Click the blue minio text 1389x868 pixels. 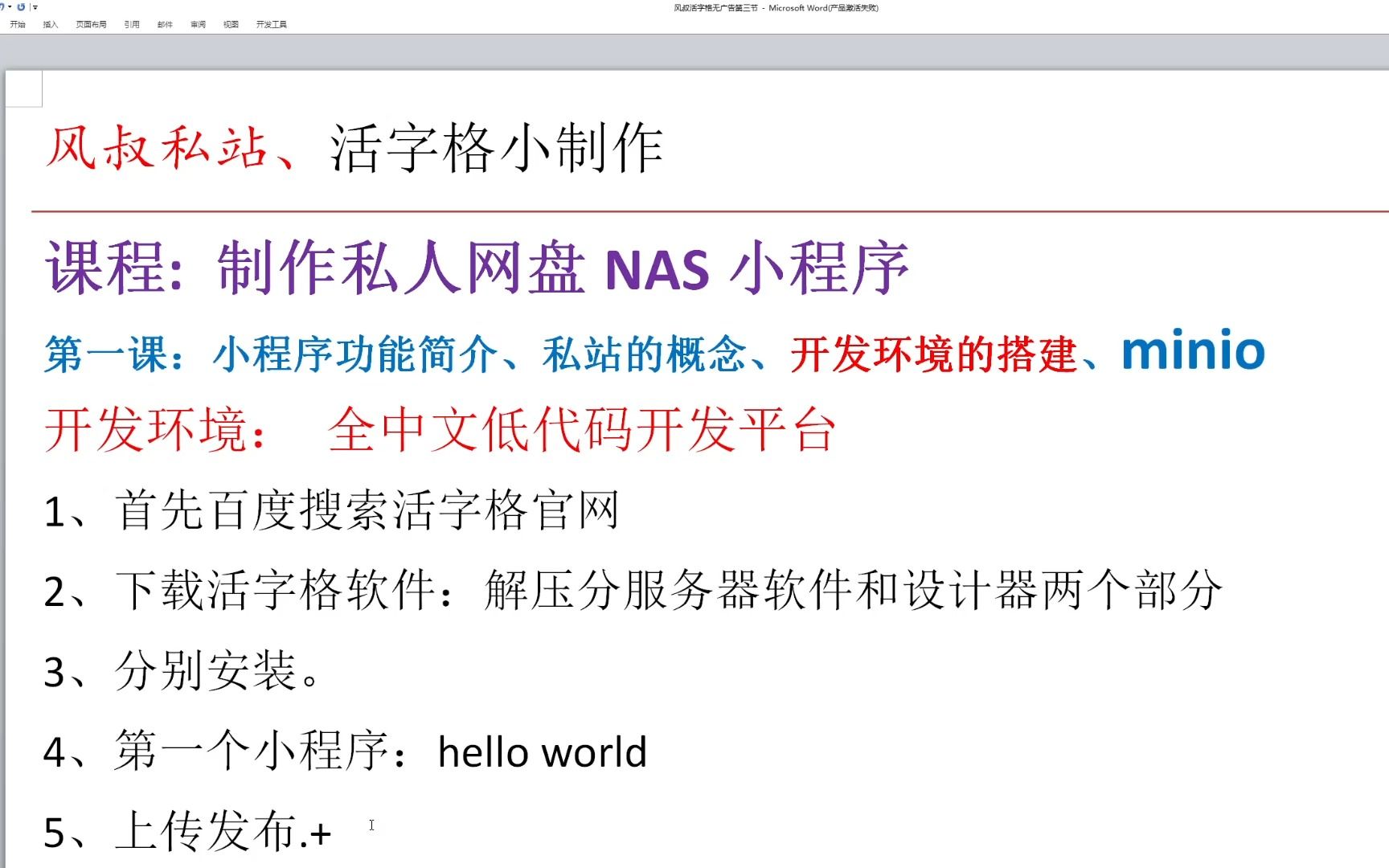[x=1192, y=351]
